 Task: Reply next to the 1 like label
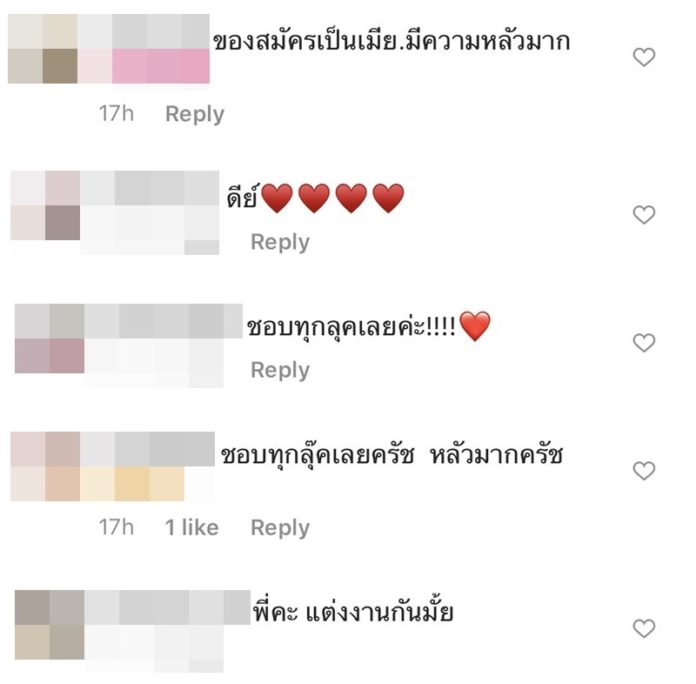[x=280, y=528]
